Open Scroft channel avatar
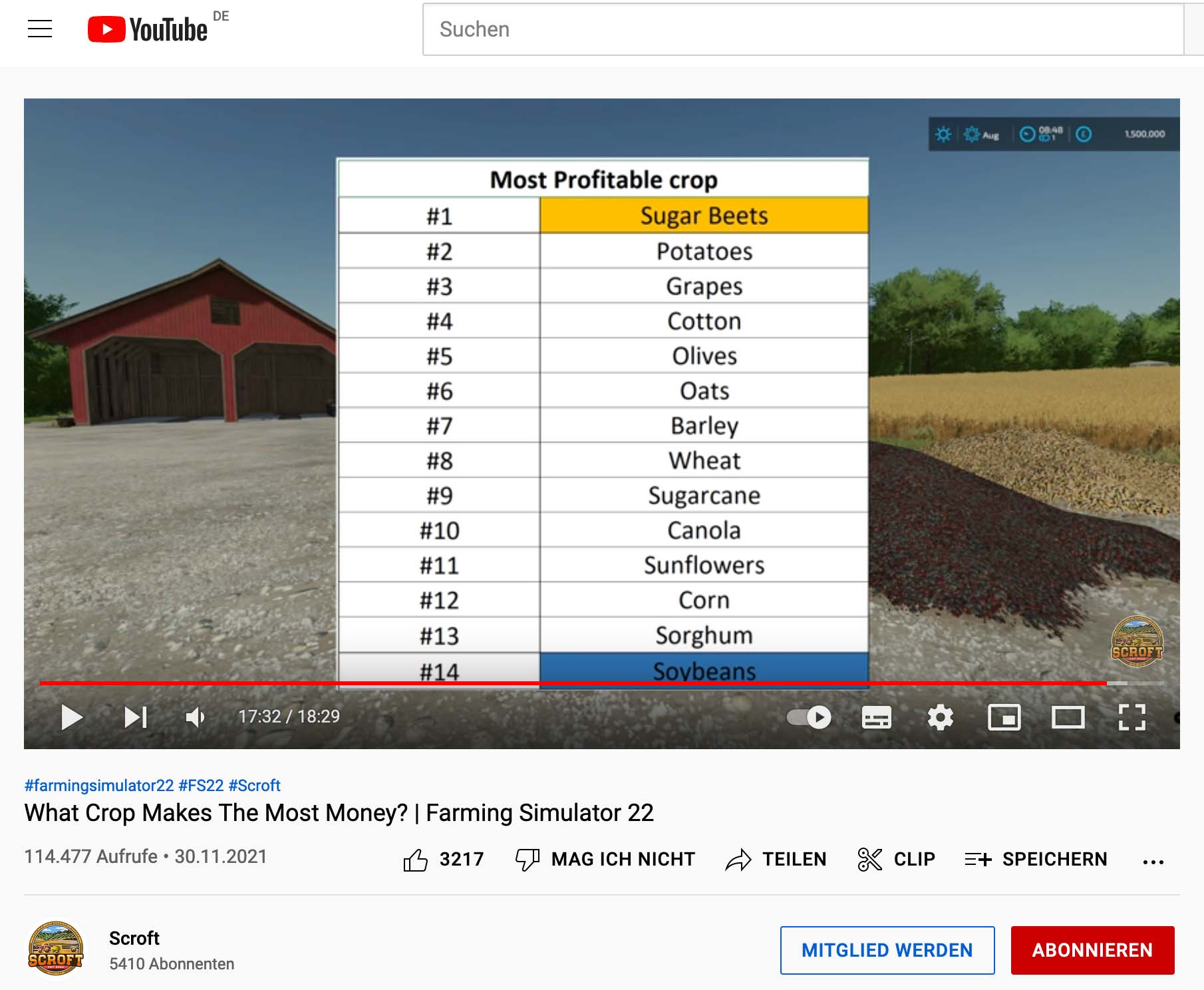 [x=56, y=949]
